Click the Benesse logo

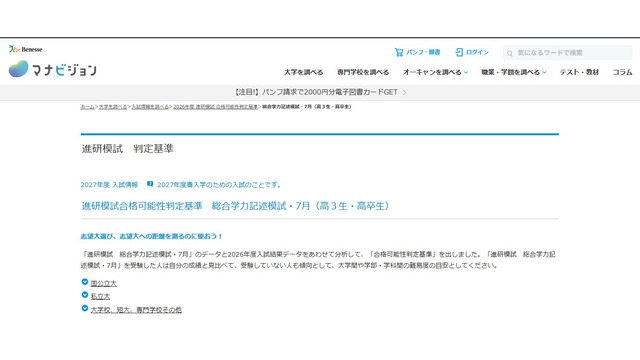pos(25,49)
